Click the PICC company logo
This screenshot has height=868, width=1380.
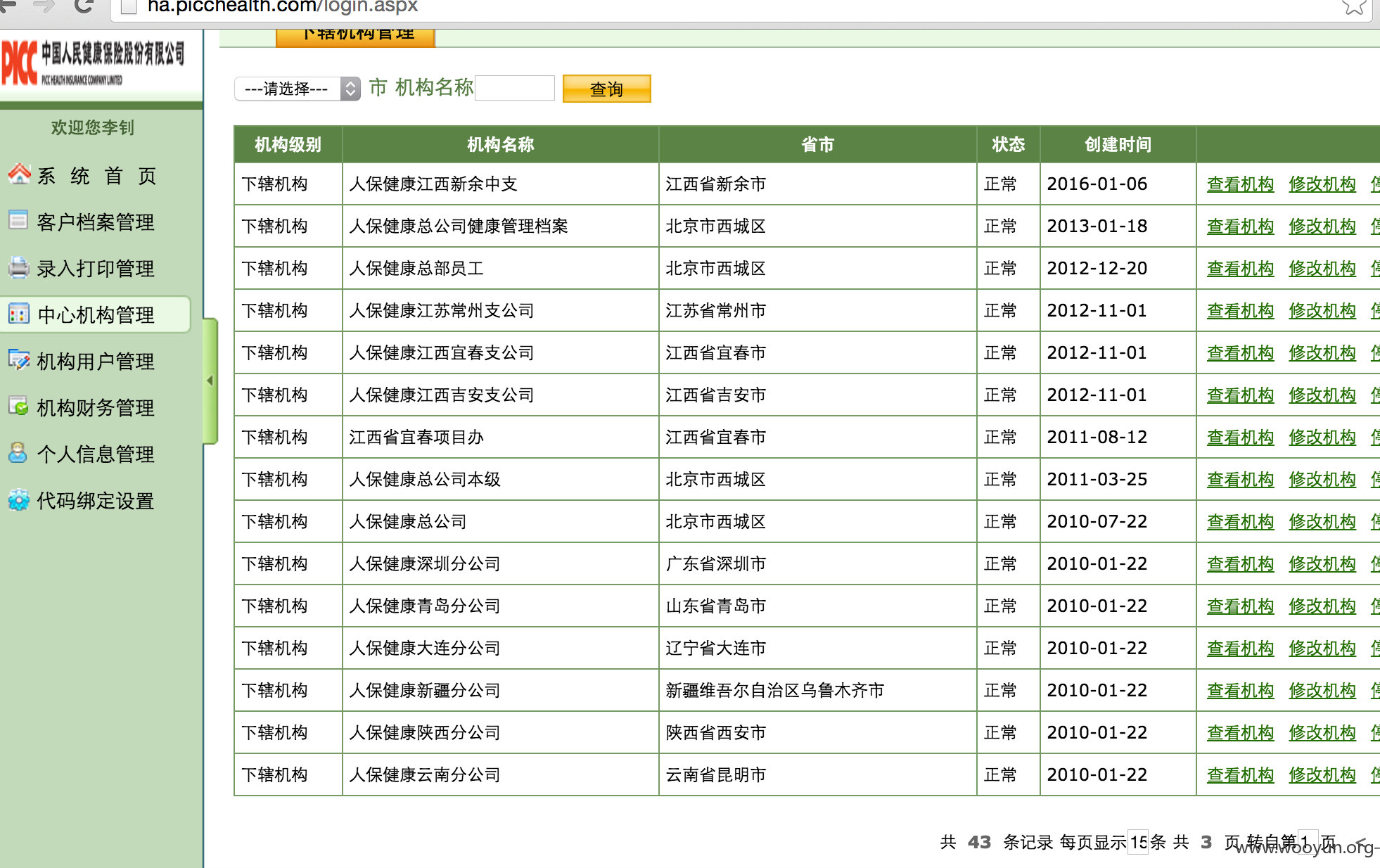point(93,63)
